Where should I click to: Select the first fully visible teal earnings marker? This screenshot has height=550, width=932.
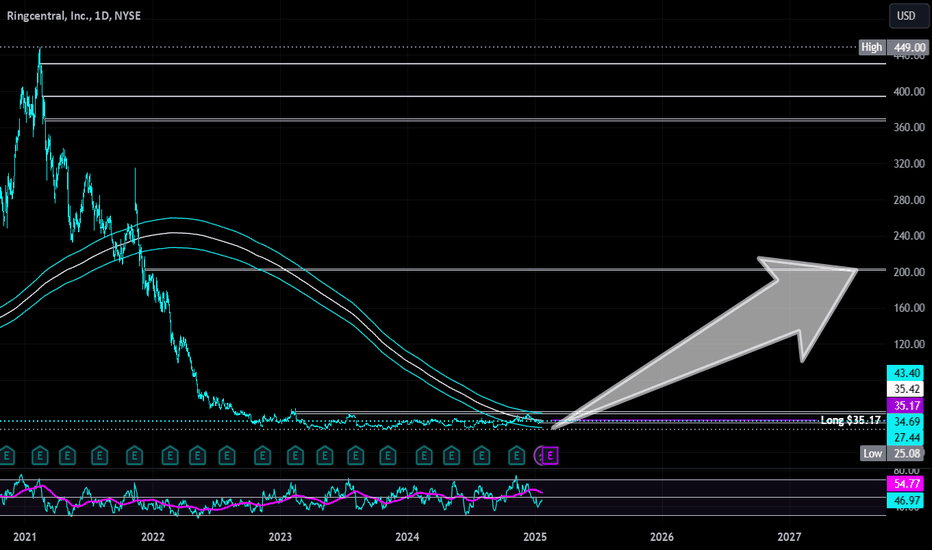[40, 456]
